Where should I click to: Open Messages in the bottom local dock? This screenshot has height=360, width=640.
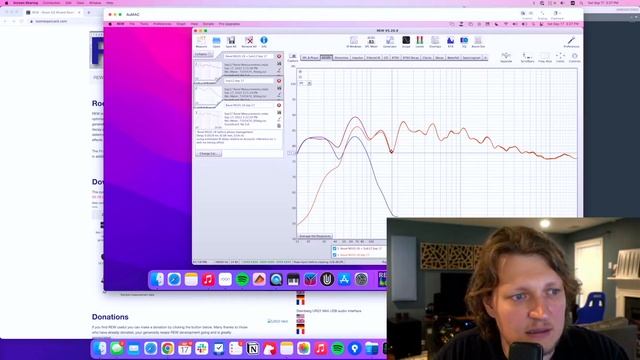tap(117, 349)
